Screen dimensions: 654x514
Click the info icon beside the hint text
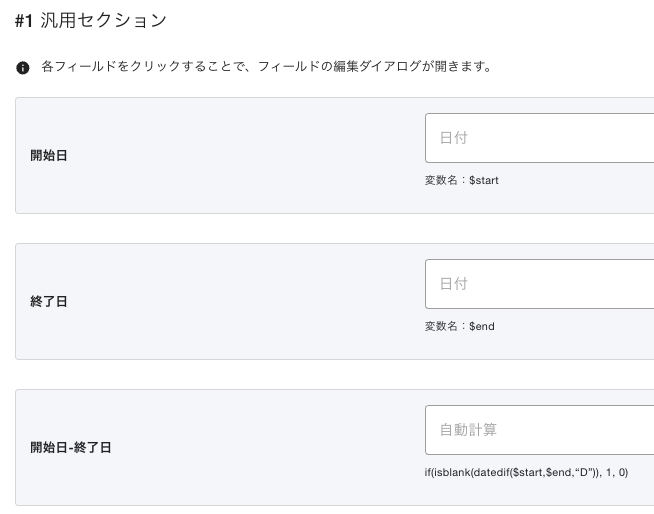(x=23, y=67)
